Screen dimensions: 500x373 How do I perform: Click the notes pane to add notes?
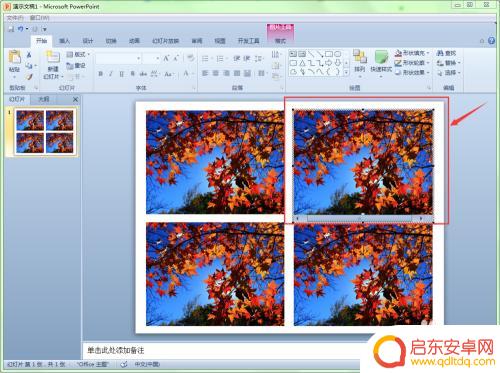pos(224,351)
